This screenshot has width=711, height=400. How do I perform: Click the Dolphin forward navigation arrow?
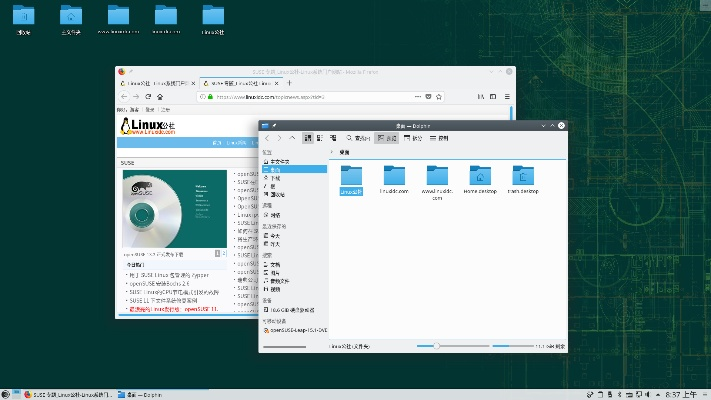click(280, 138)
